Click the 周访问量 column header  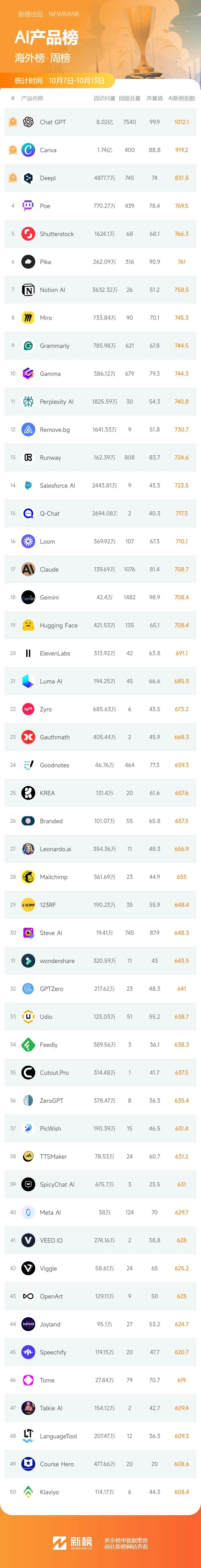104,98
